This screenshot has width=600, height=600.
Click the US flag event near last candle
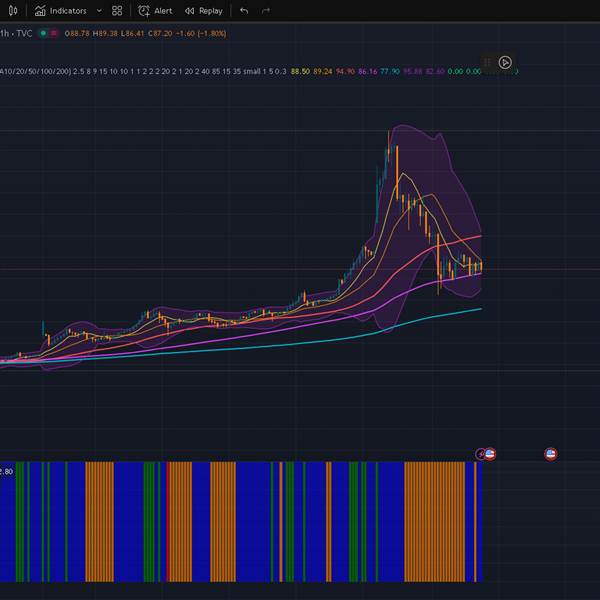tap(490, 454)
